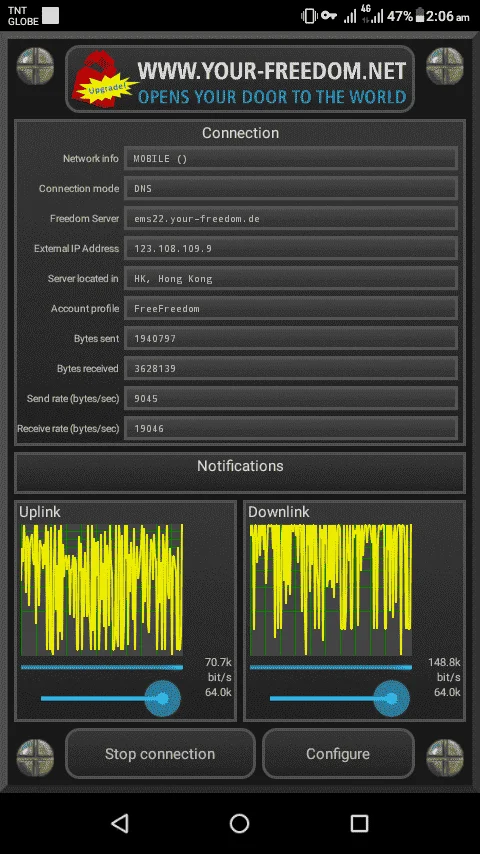Tap the Receive rate value 19046

pos(290,429)
